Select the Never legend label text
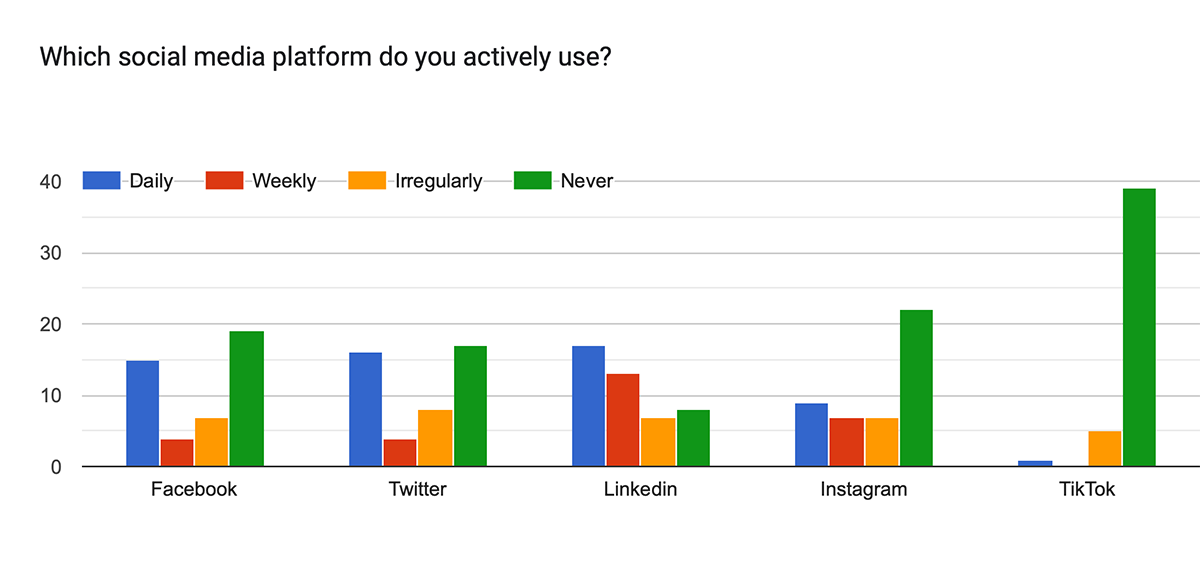1200x587 pixels. (x=587, y=181)
